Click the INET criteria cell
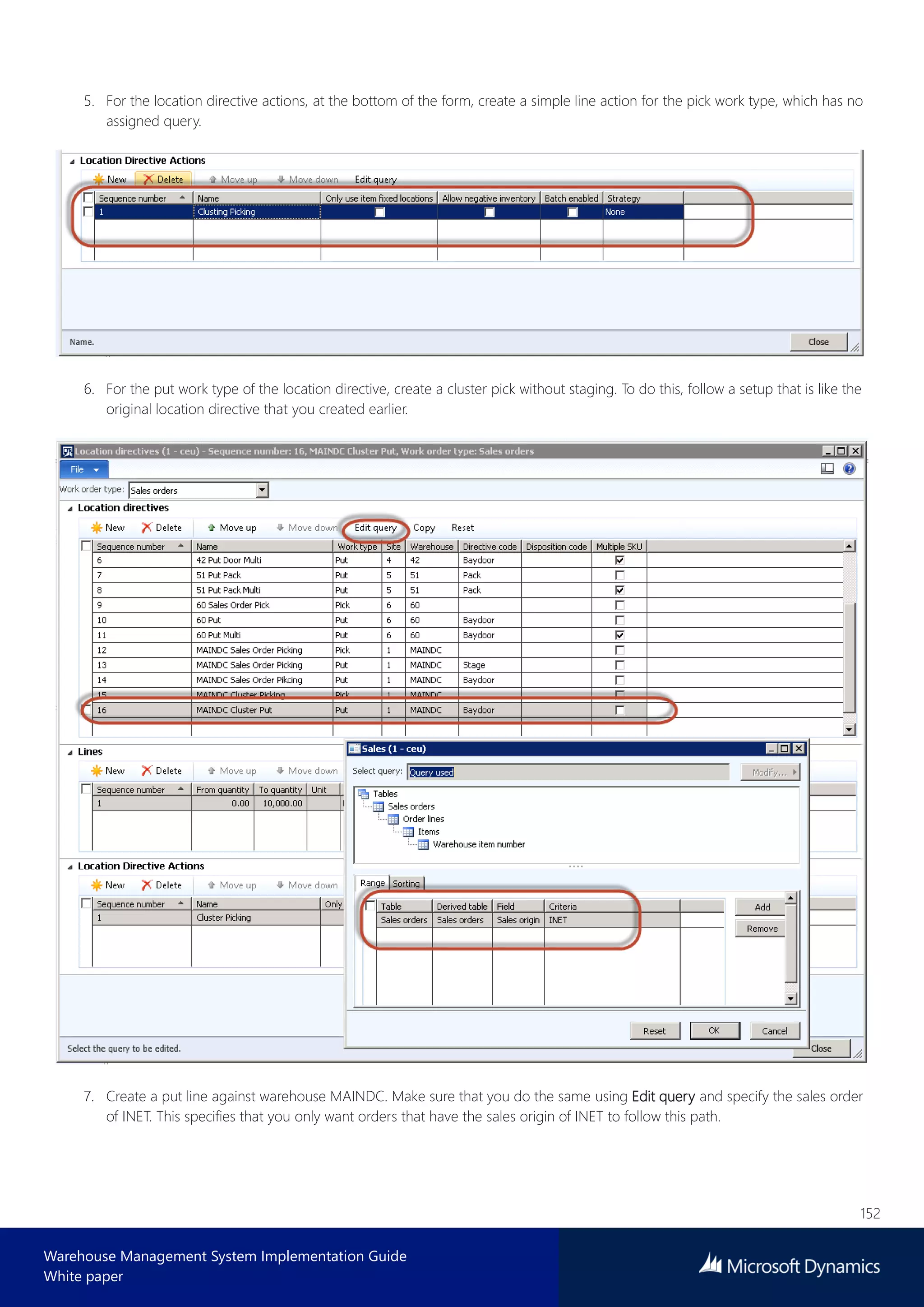Viewport: 924px width, 1307px height. 612,920
